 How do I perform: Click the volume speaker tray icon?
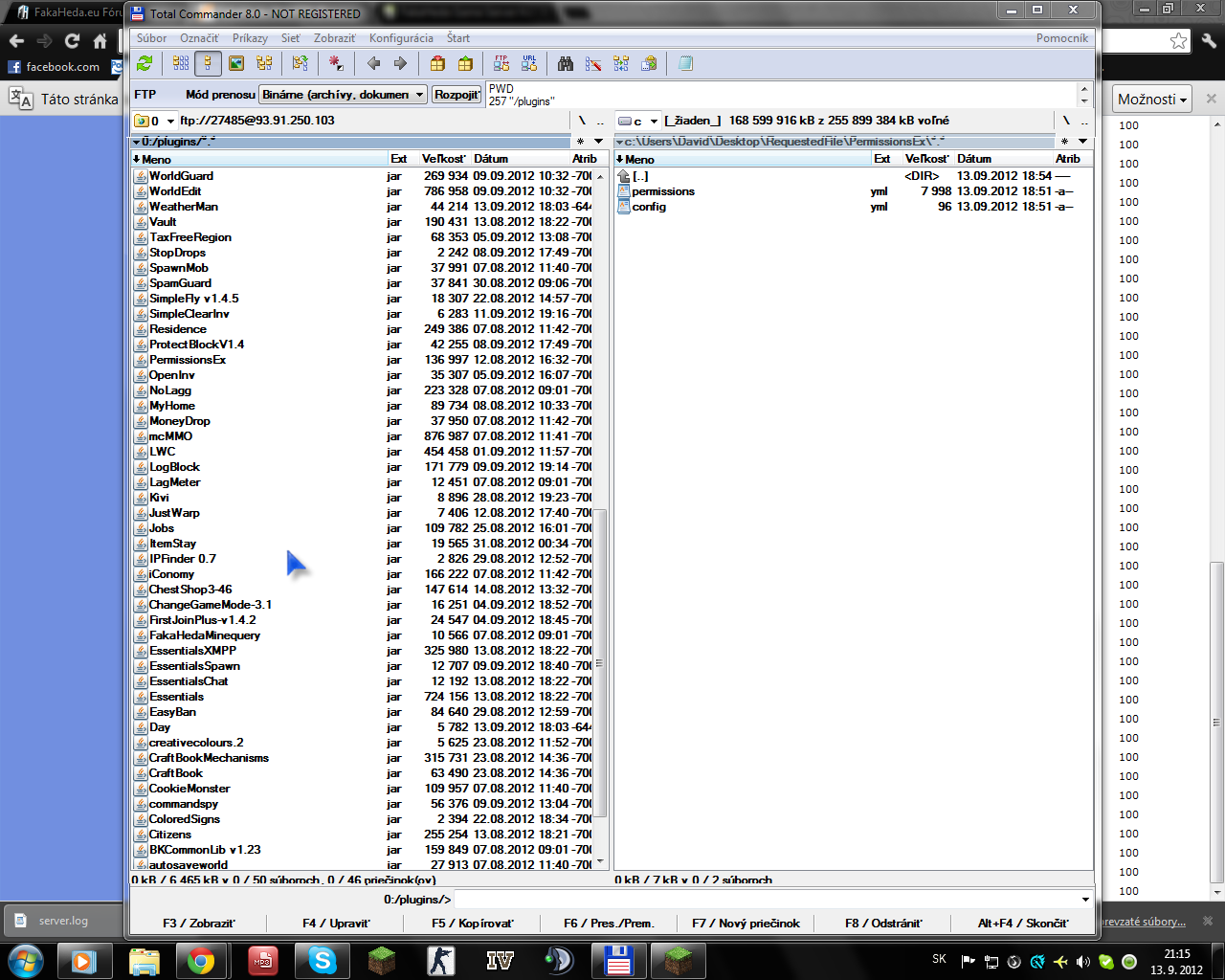click(x=1083, y=962)
